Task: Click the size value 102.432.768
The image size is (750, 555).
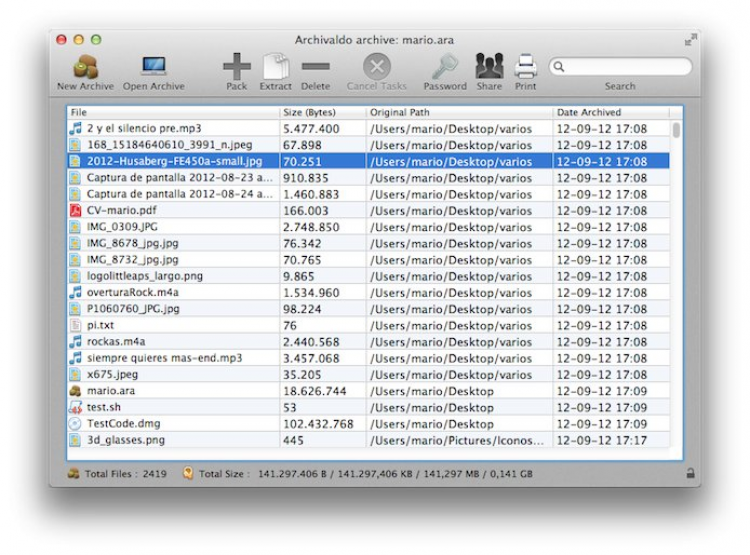Action: [x=318, y=424]
